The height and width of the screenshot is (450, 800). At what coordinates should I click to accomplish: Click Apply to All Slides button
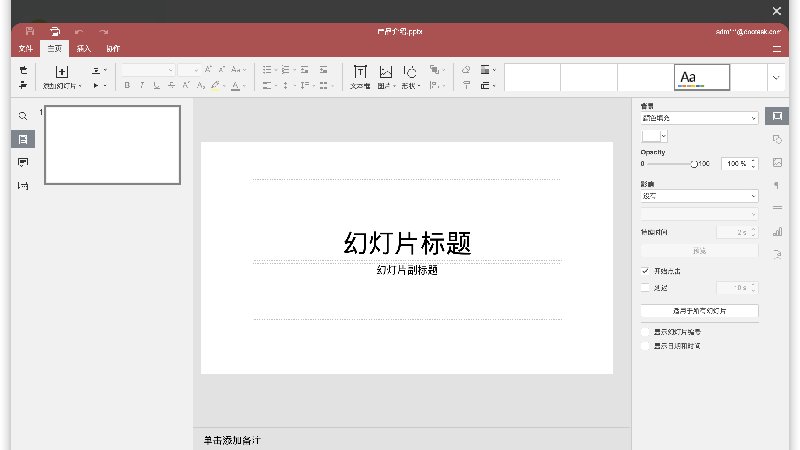click(699, 311)
